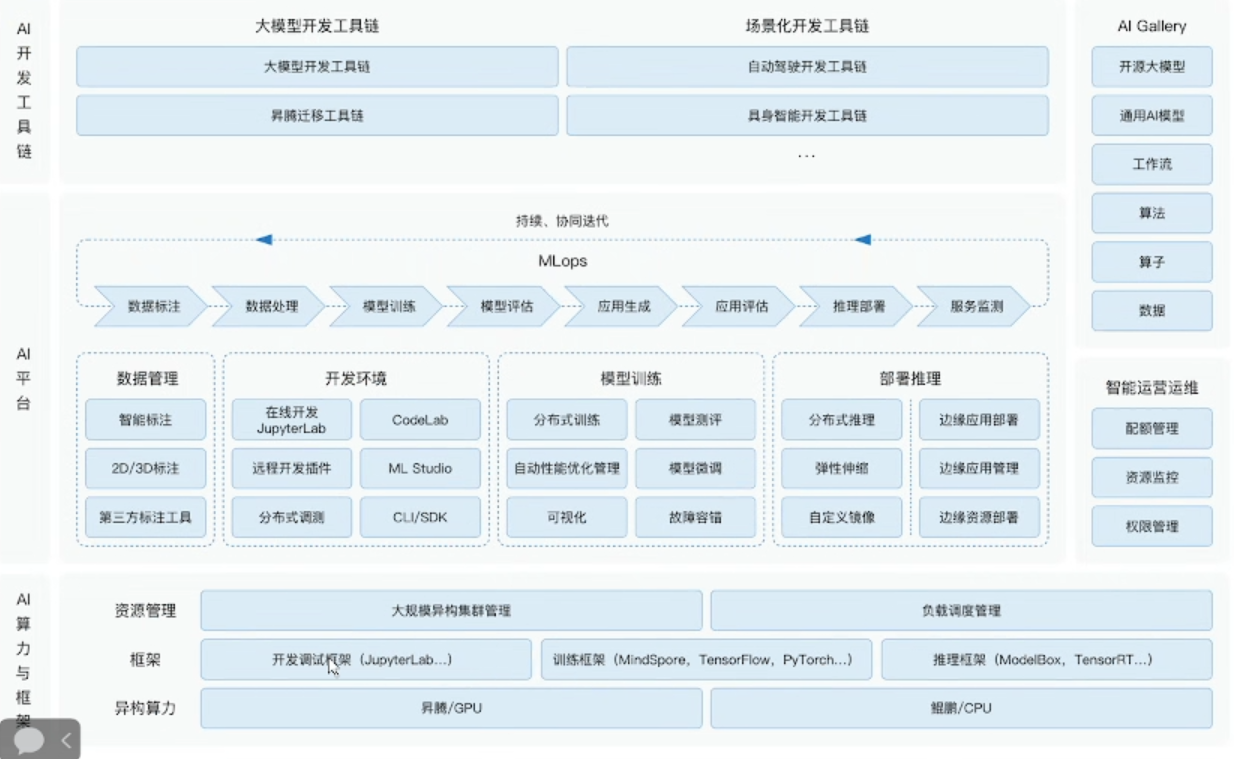The width and height of the screenshot is (1234, 759).
Task: Open 工作流 in AI Gallery
Action: pyautogui.click(x=1151, y=164)
